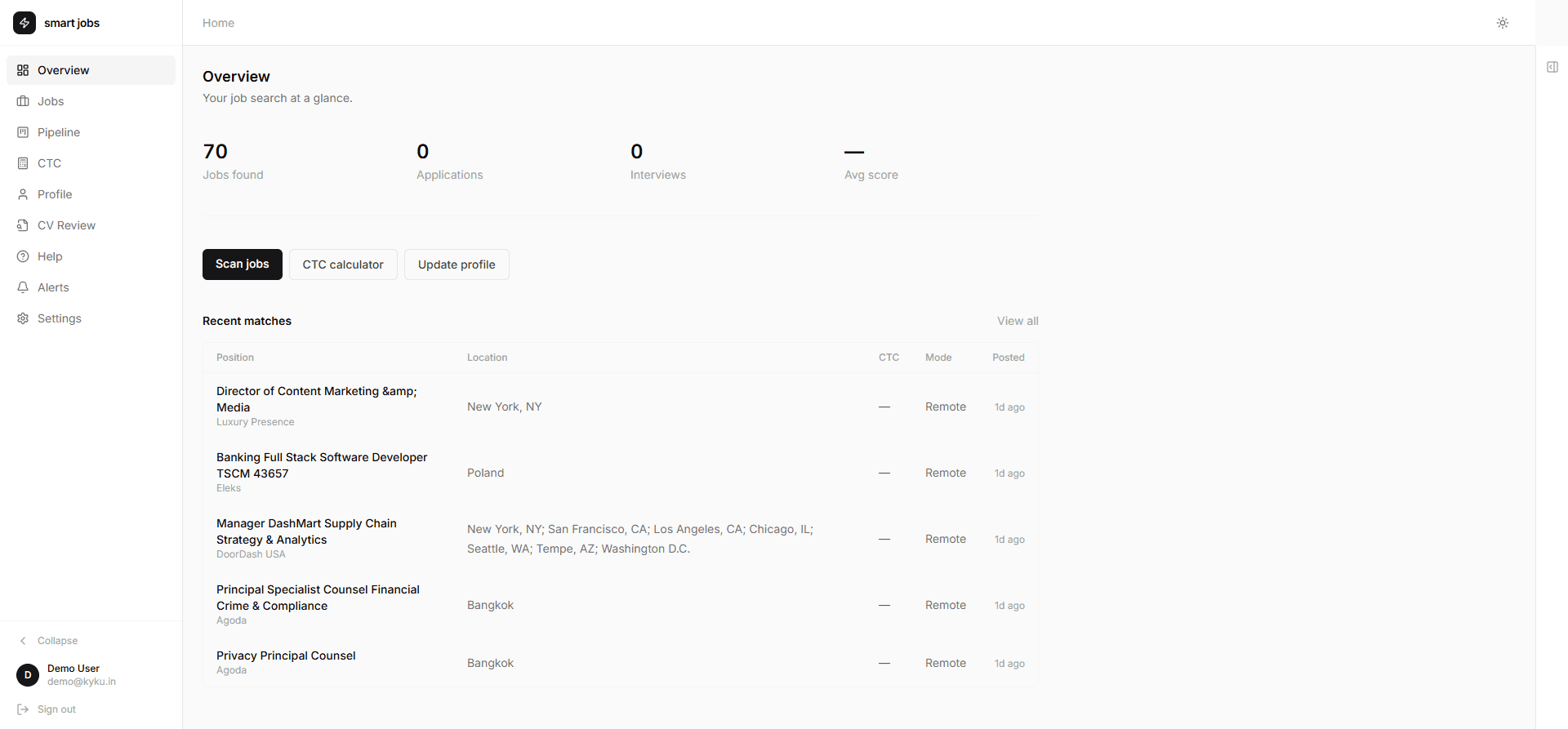The image size is (1568, 729).
Task: Click the Update profile button
Action: (457, 264)
